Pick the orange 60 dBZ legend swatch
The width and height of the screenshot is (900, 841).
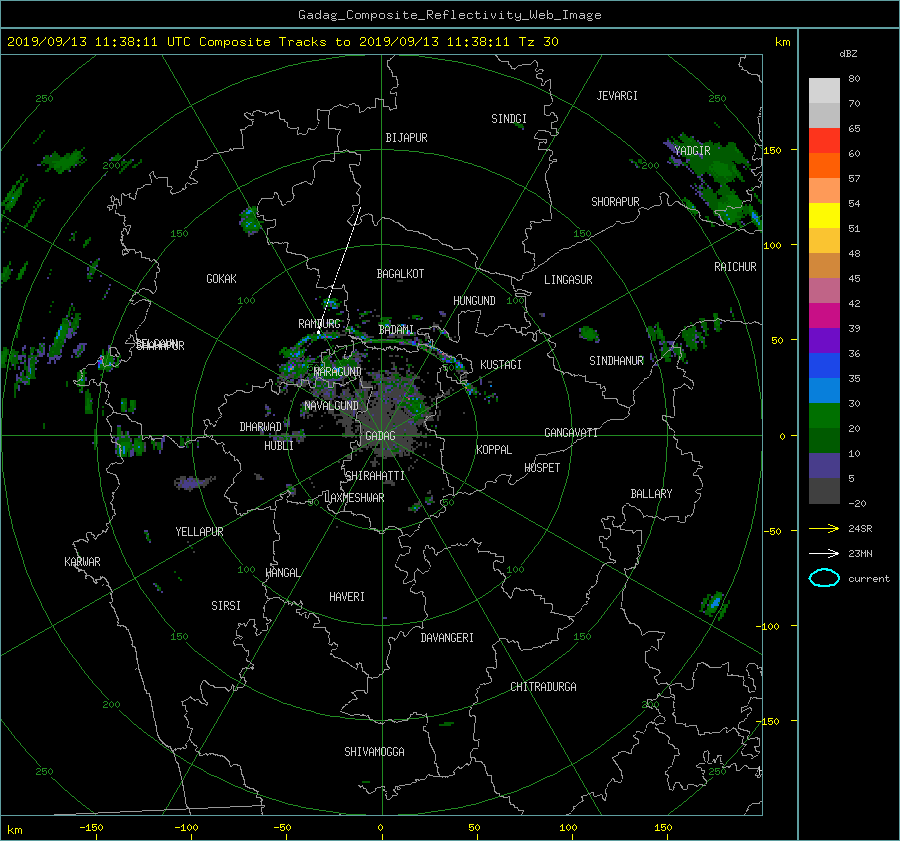pyautogui.click(x=824, y=165)
